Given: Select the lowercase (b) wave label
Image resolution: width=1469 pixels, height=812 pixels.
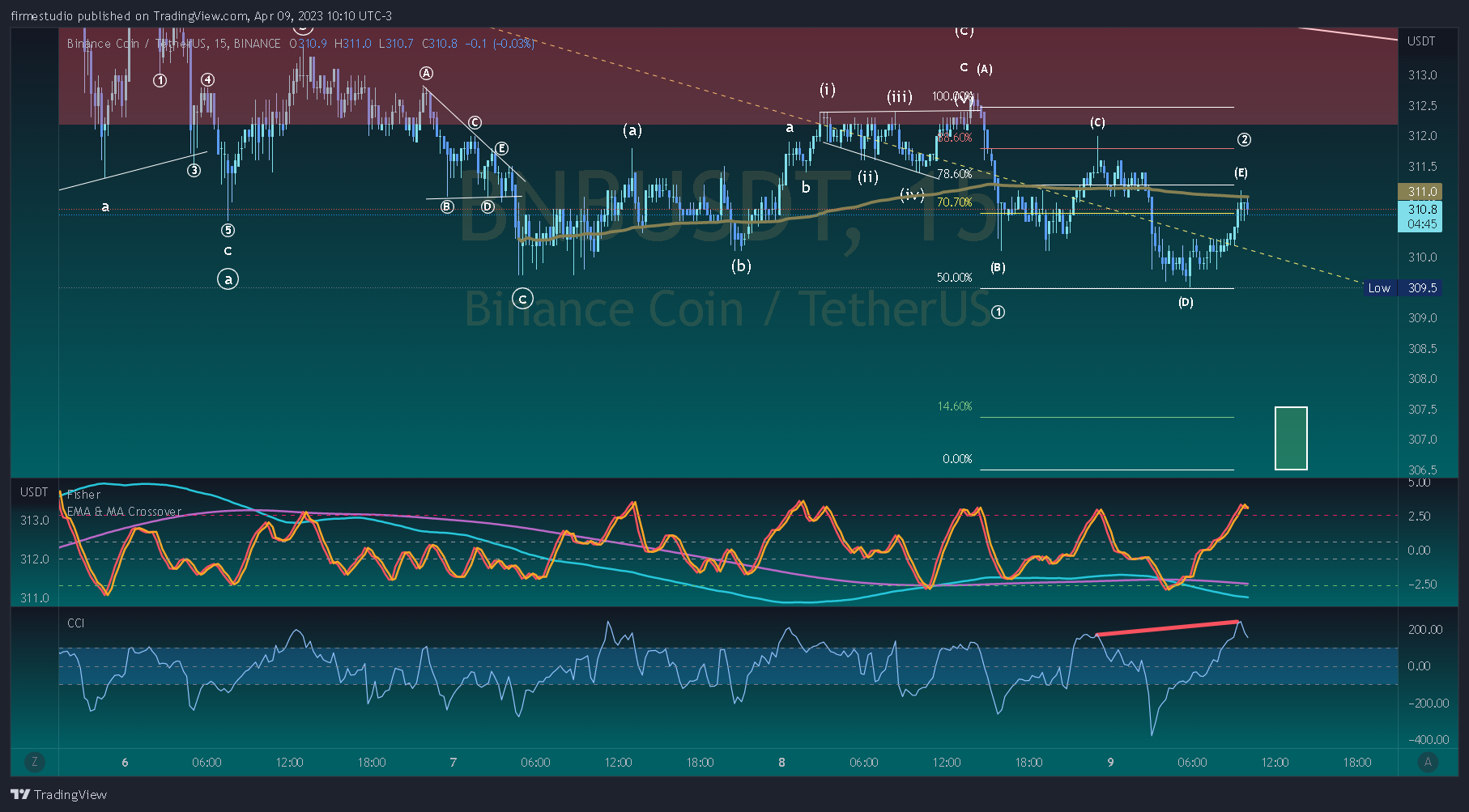Looking at the screenshot, I should click(741, 266).
